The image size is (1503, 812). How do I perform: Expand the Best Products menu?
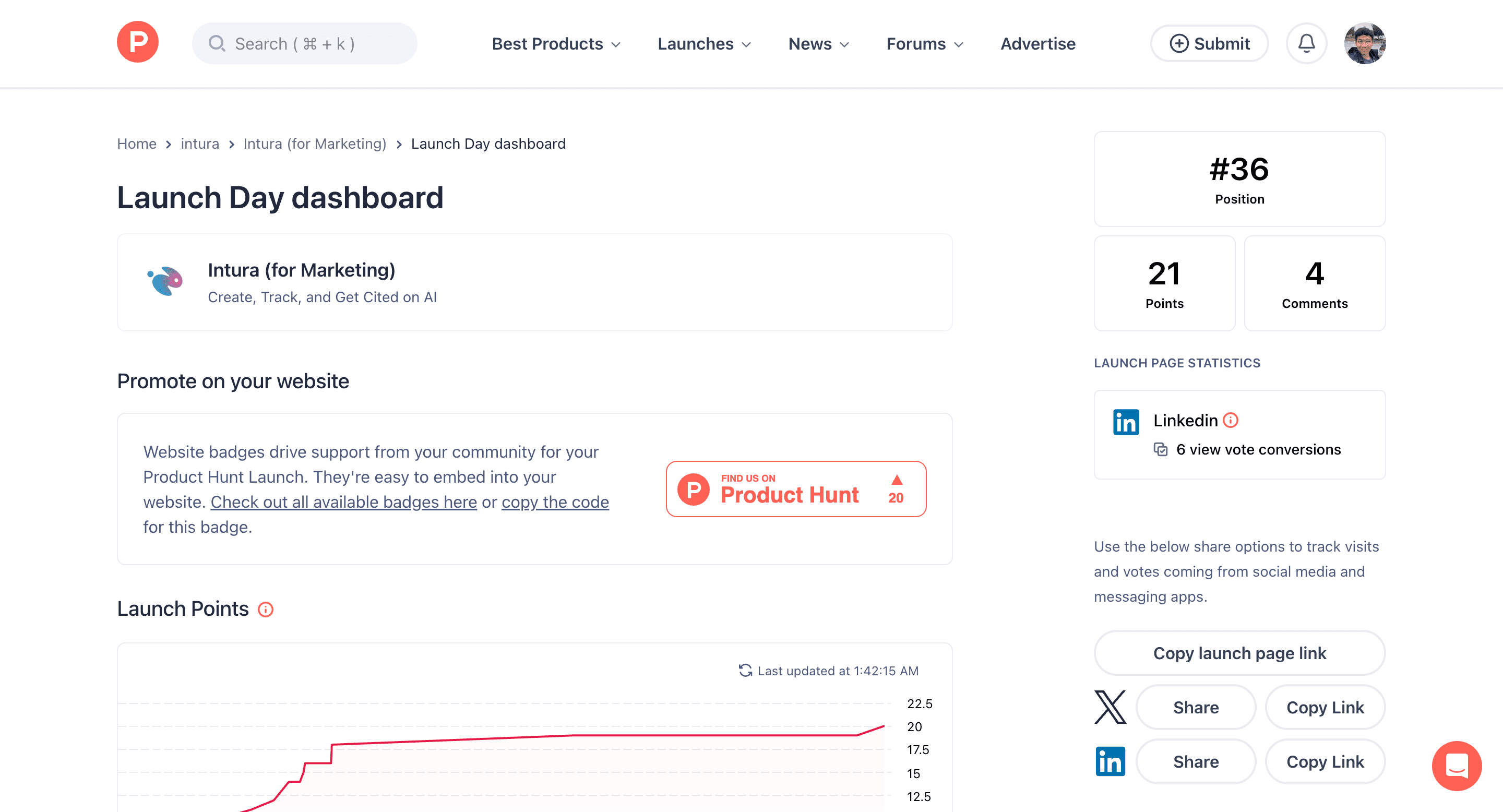(x=556, y=44)
